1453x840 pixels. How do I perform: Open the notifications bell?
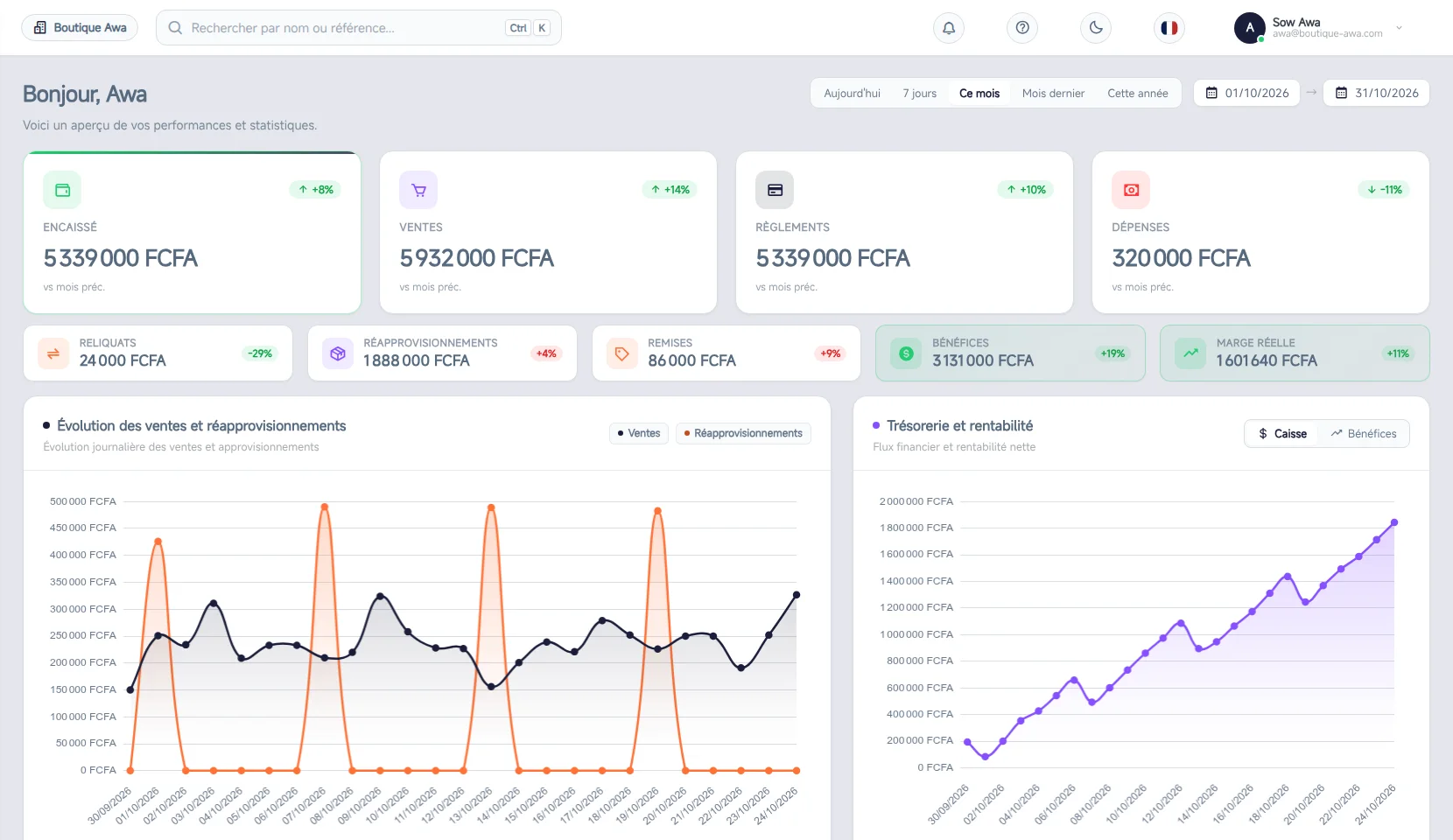tap(949, 28)
